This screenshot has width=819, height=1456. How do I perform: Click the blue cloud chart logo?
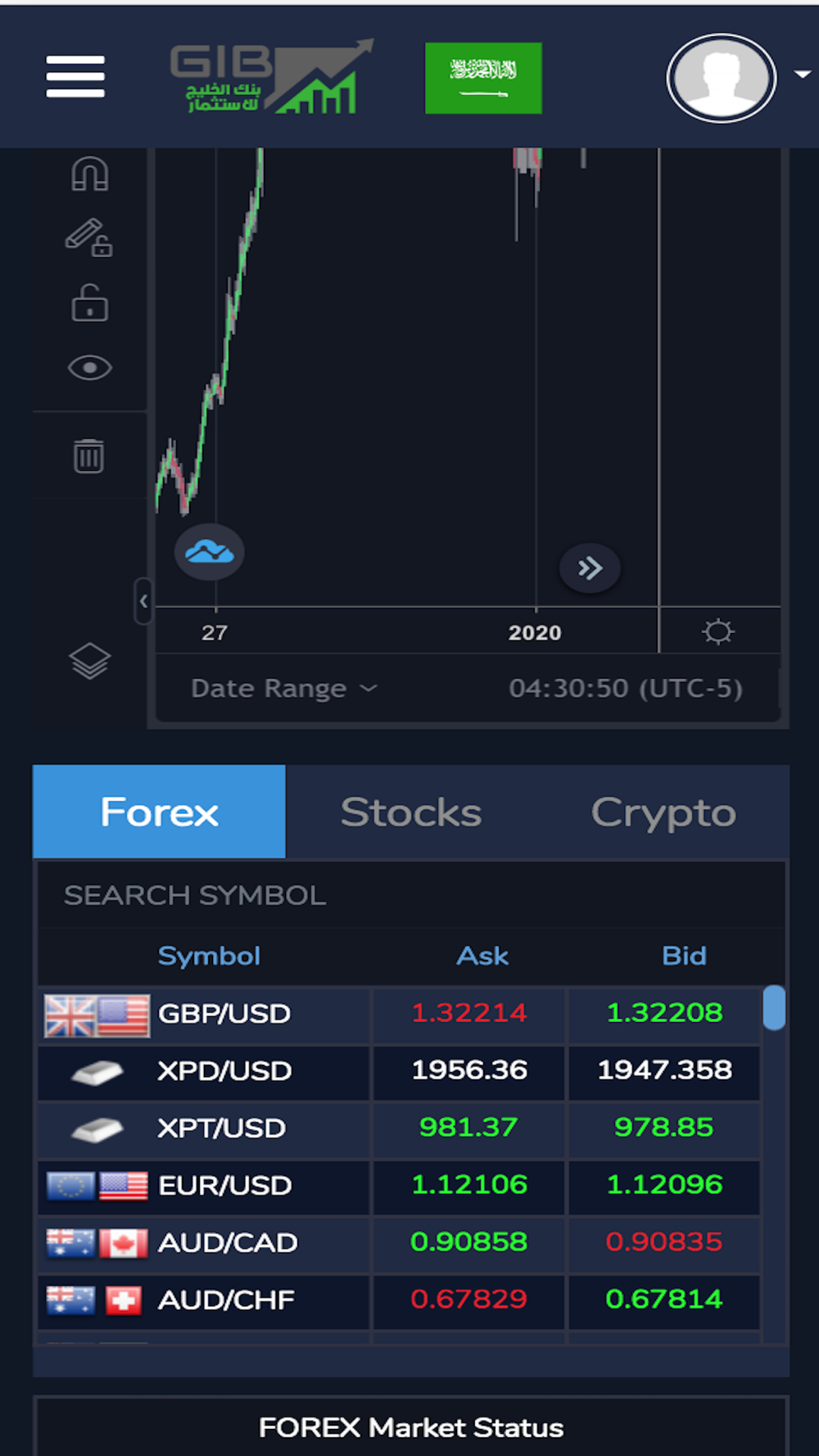point(210,552)
